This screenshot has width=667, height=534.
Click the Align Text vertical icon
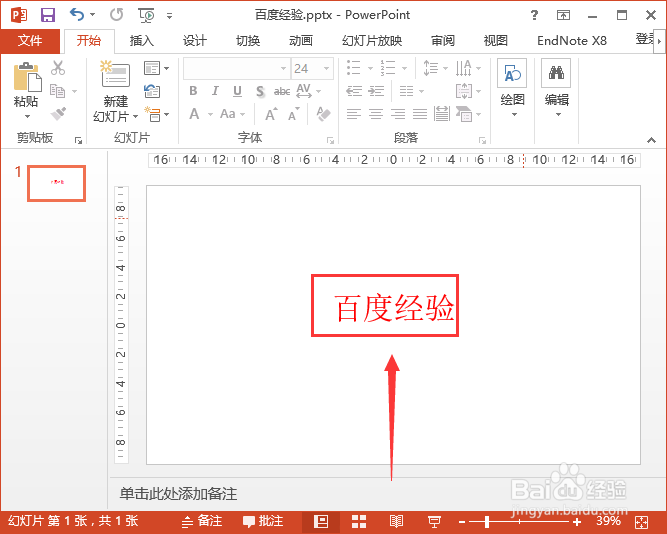(464, 91)
